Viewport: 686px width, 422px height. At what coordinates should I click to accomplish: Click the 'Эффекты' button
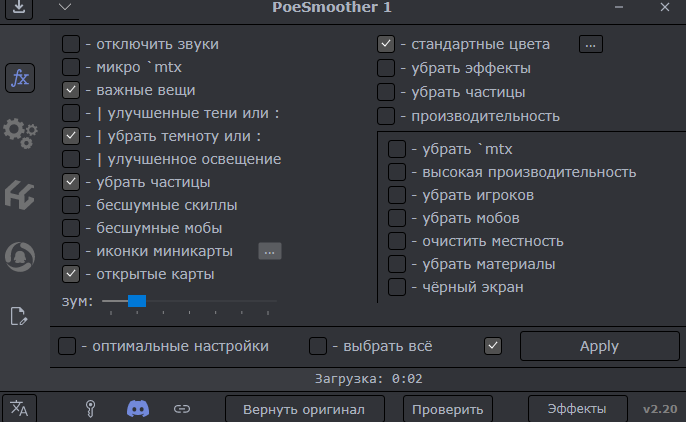(x=578, y=409)
